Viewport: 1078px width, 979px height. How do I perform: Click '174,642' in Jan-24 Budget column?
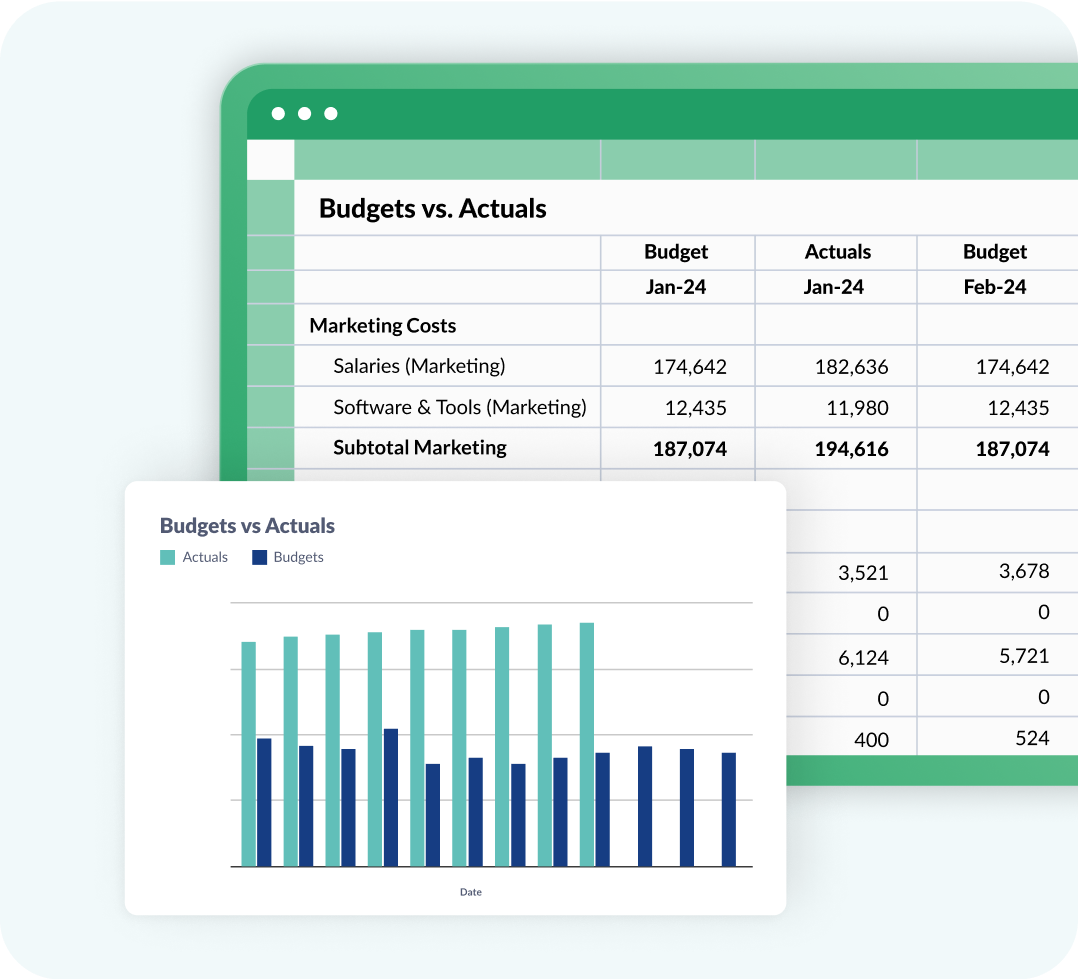(x=677, y=366)
